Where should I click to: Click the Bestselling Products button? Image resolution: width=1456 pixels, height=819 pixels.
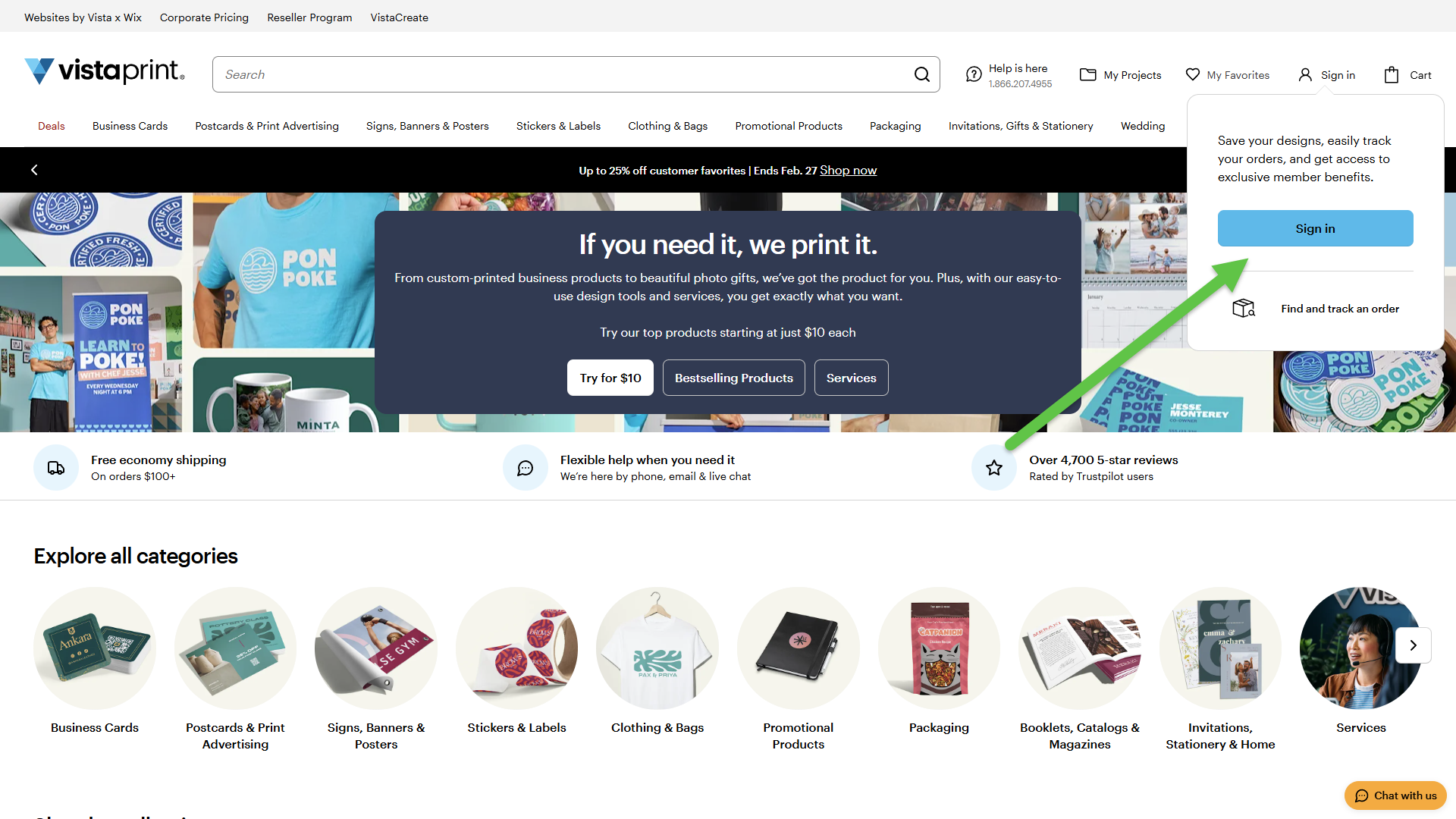(x=734, y=378)
